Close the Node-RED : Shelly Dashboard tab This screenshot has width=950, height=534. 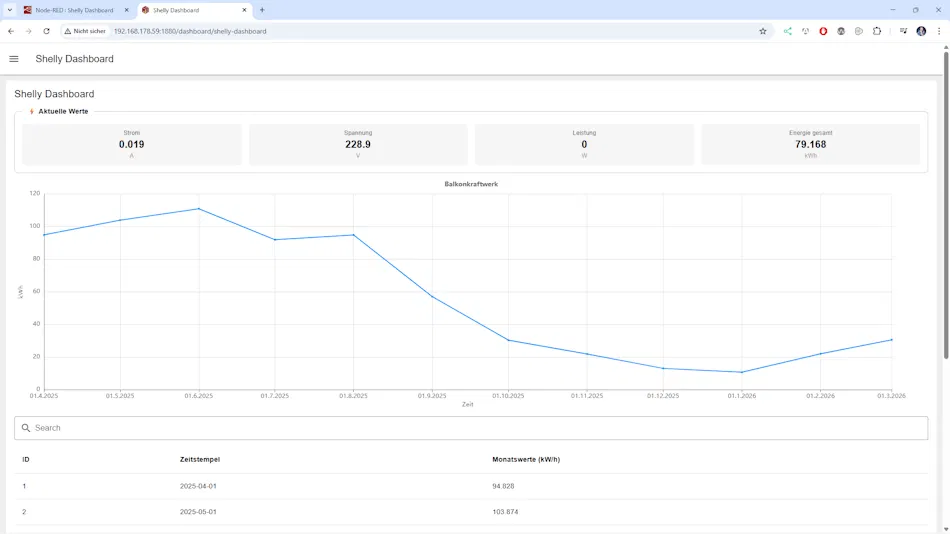tap(126, 10)
